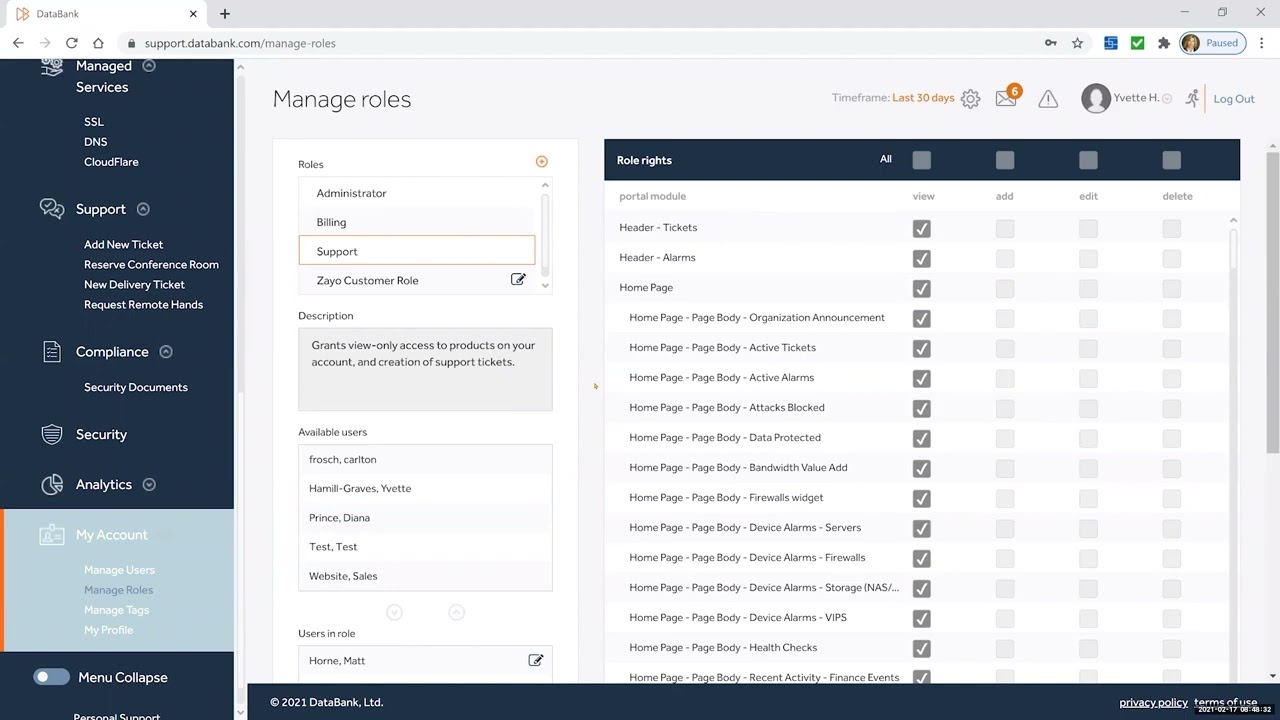The height and width of the screenshot is (720, 1280).
Task: Click the Compliance document icon
Action: click(53, 351)
